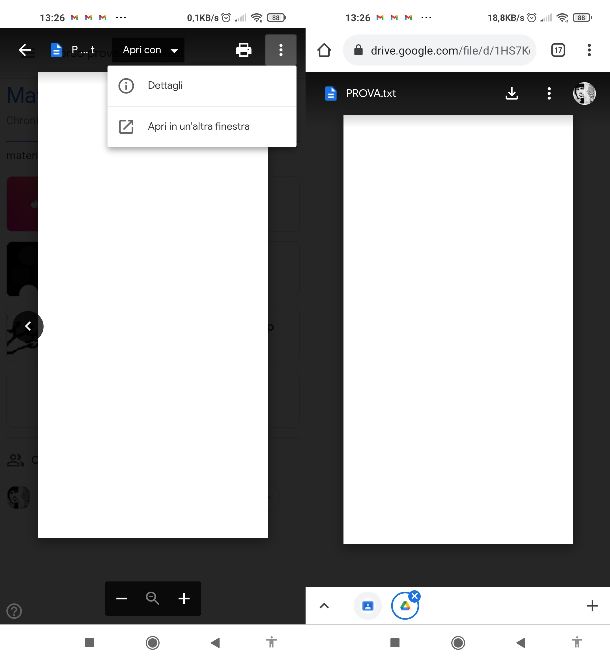Tap the Chrome home icon
Image resolution: width=610 pixels, height=660 pixels.
[324, 51]
